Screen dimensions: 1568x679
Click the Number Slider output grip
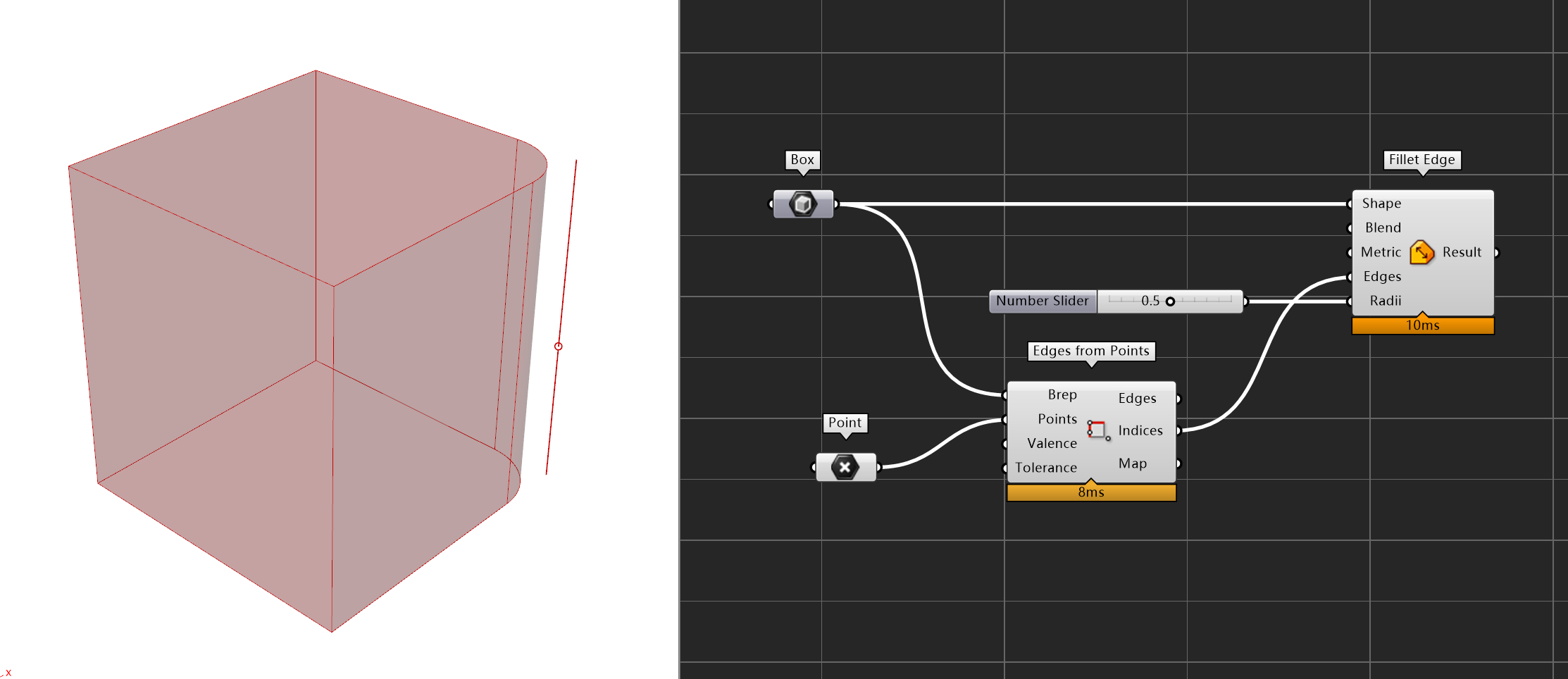[x=1245, y=301]
